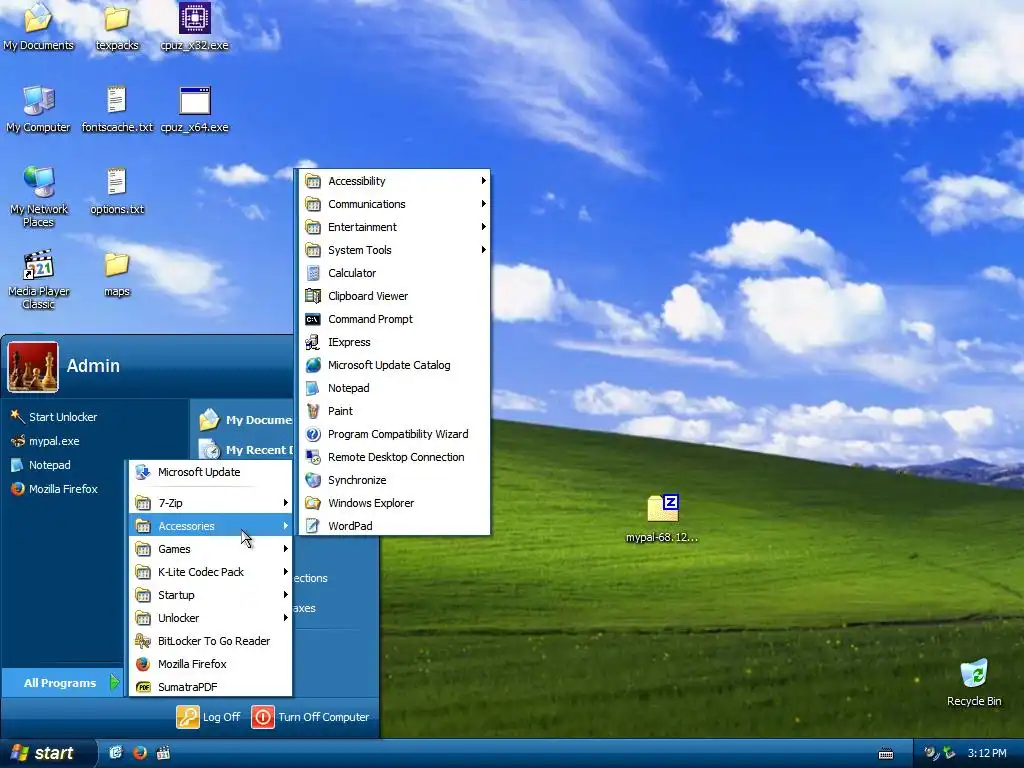Open Remote Desktop Connection
Image resolution: width=1024 pixels, height=768 pixels.
tap(394, 457)
